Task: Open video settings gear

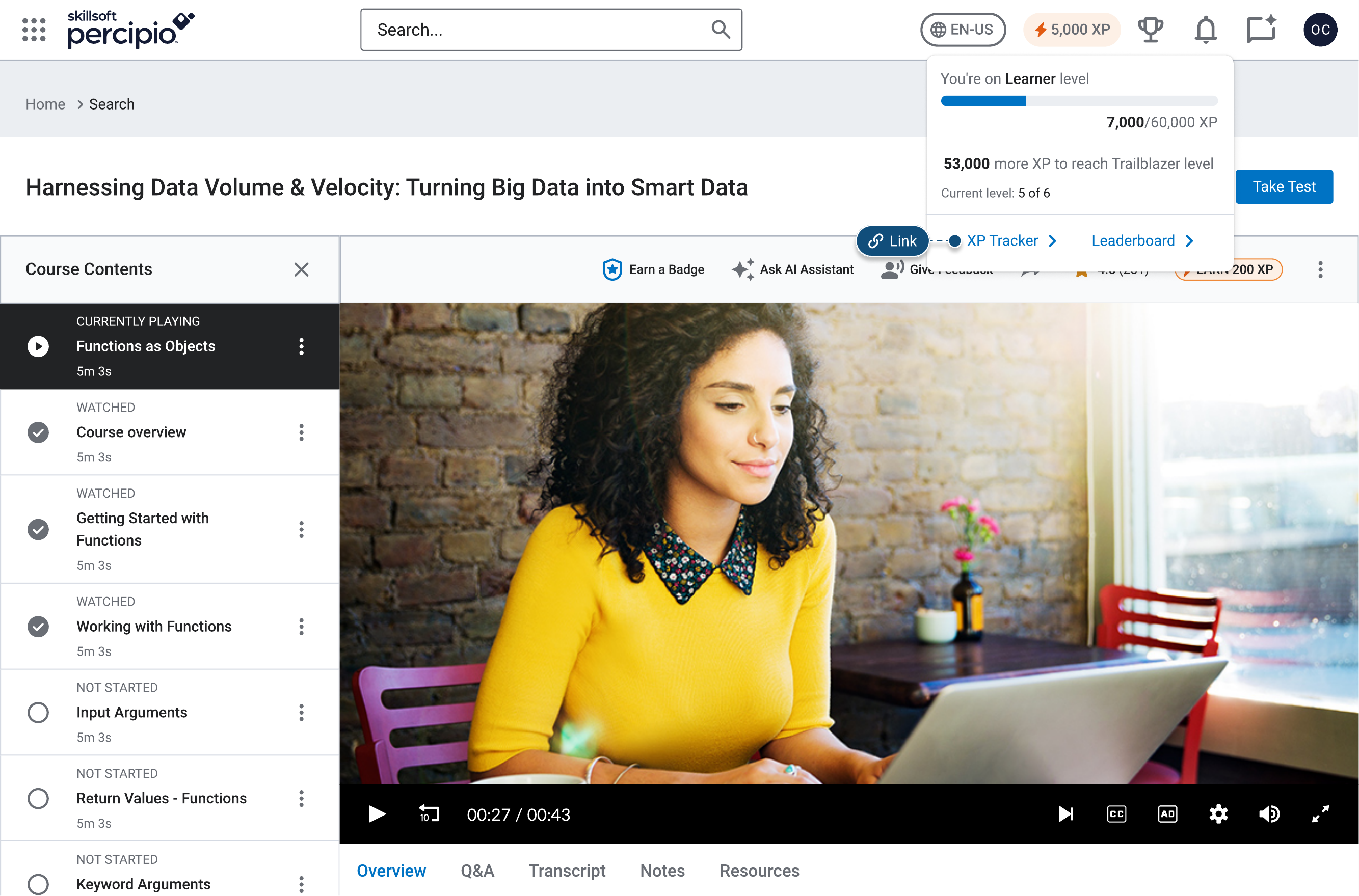Action: (1218, 813)
